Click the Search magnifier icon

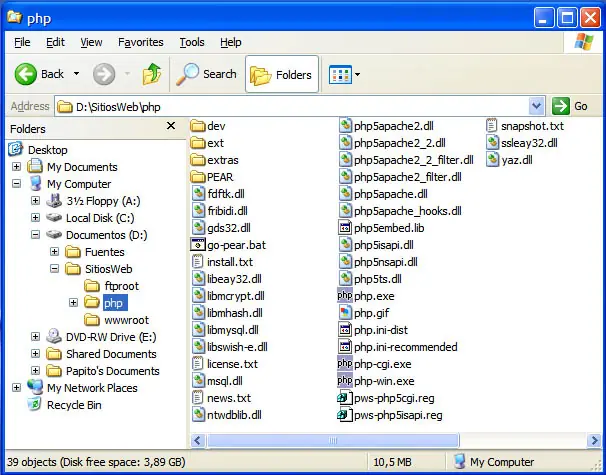pos(187,74)
